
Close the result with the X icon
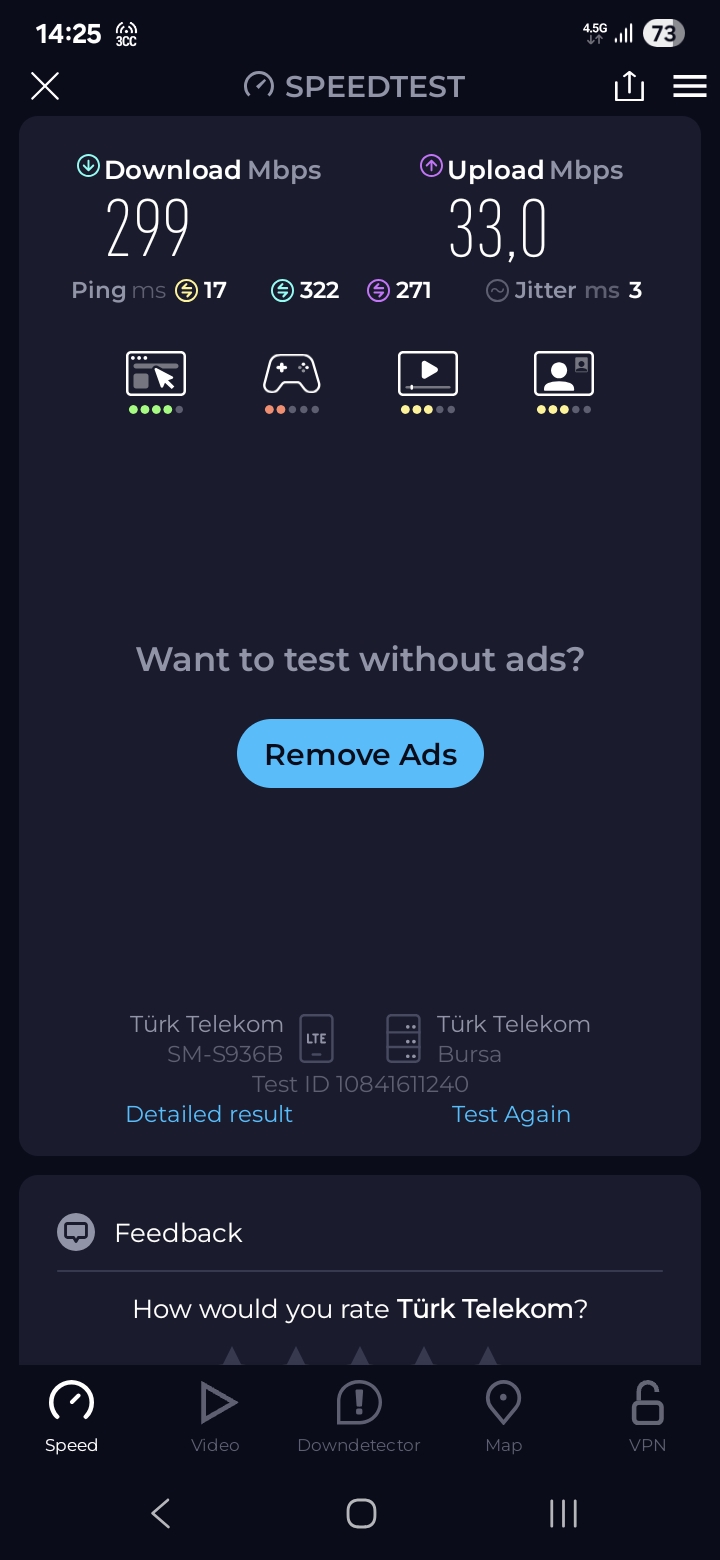45,86
